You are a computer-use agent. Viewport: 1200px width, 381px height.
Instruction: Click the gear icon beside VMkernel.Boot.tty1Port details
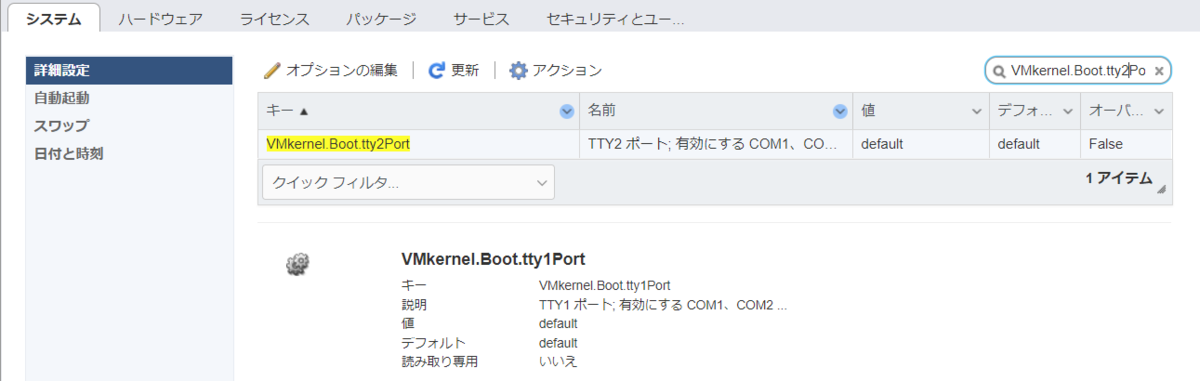click(297, 264)
